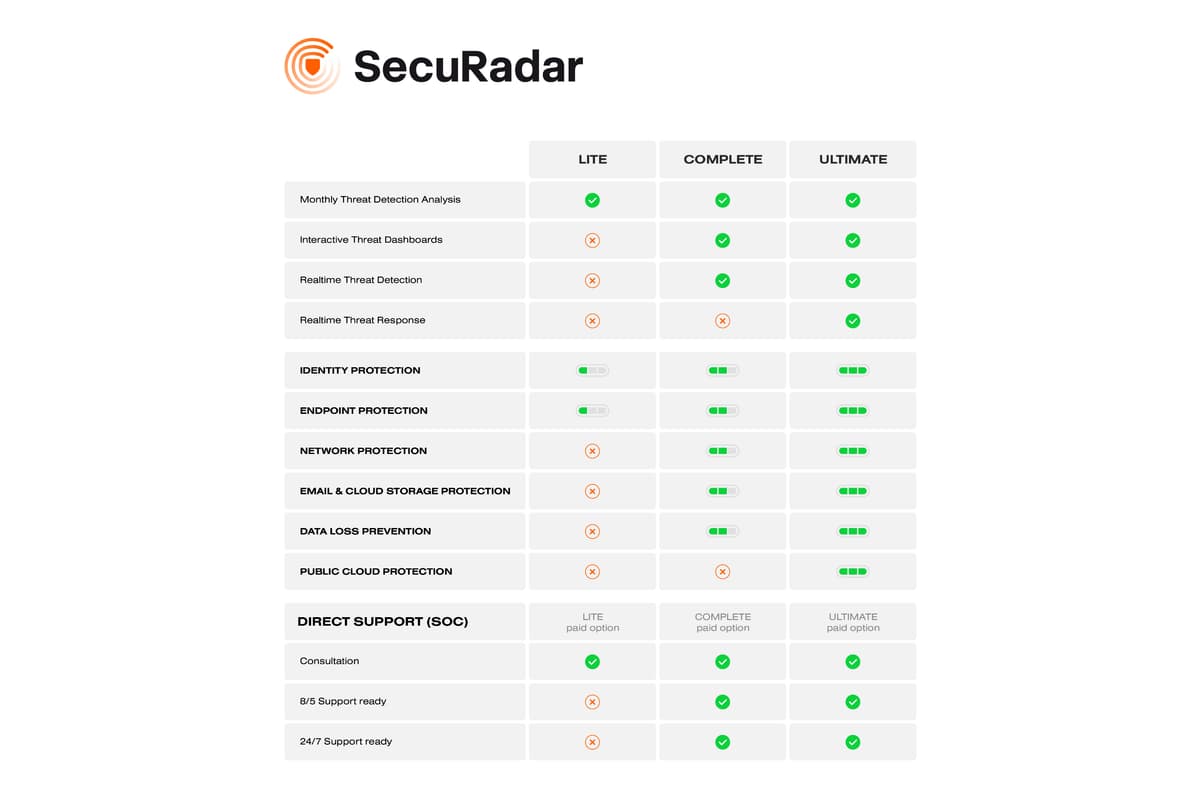Viewport: 1200px width, 800px height.
Task: Select the COMPLETE plan column header
Action: 723,159
